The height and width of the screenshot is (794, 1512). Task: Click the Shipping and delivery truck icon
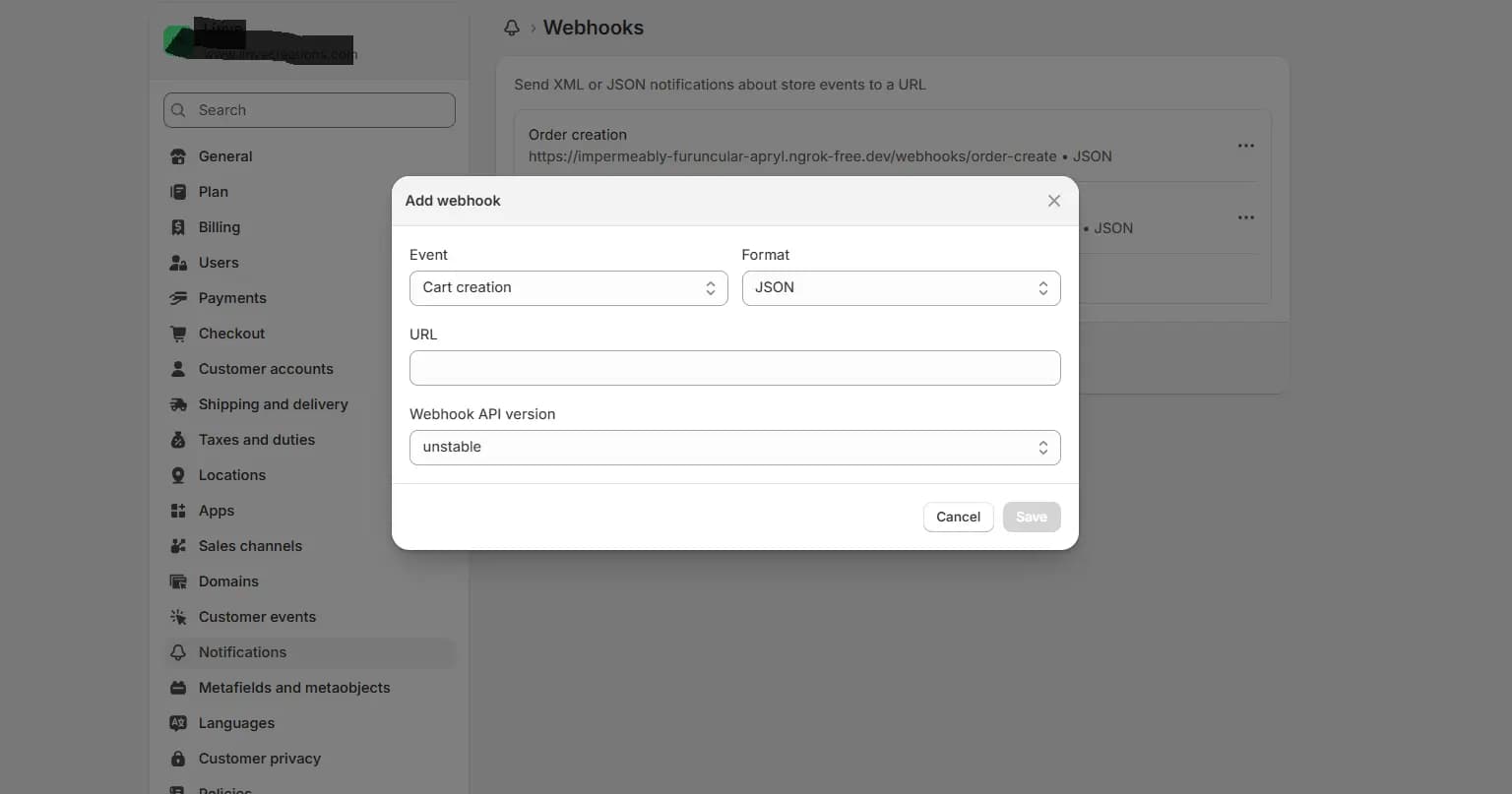point(178,404)
